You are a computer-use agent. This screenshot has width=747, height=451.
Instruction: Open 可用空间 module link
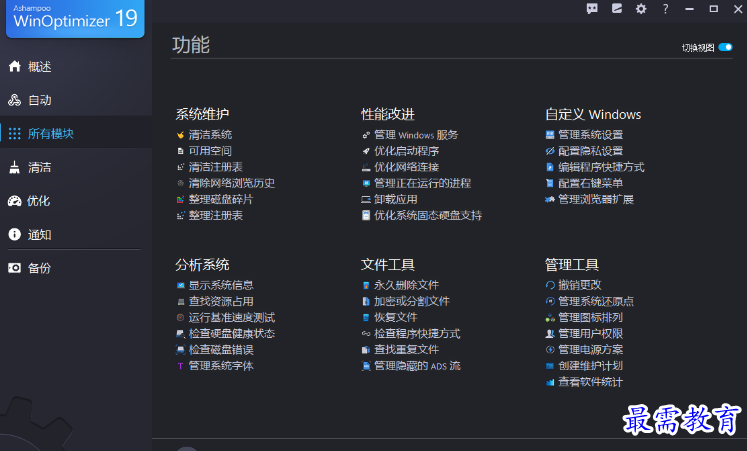point(210,151)
